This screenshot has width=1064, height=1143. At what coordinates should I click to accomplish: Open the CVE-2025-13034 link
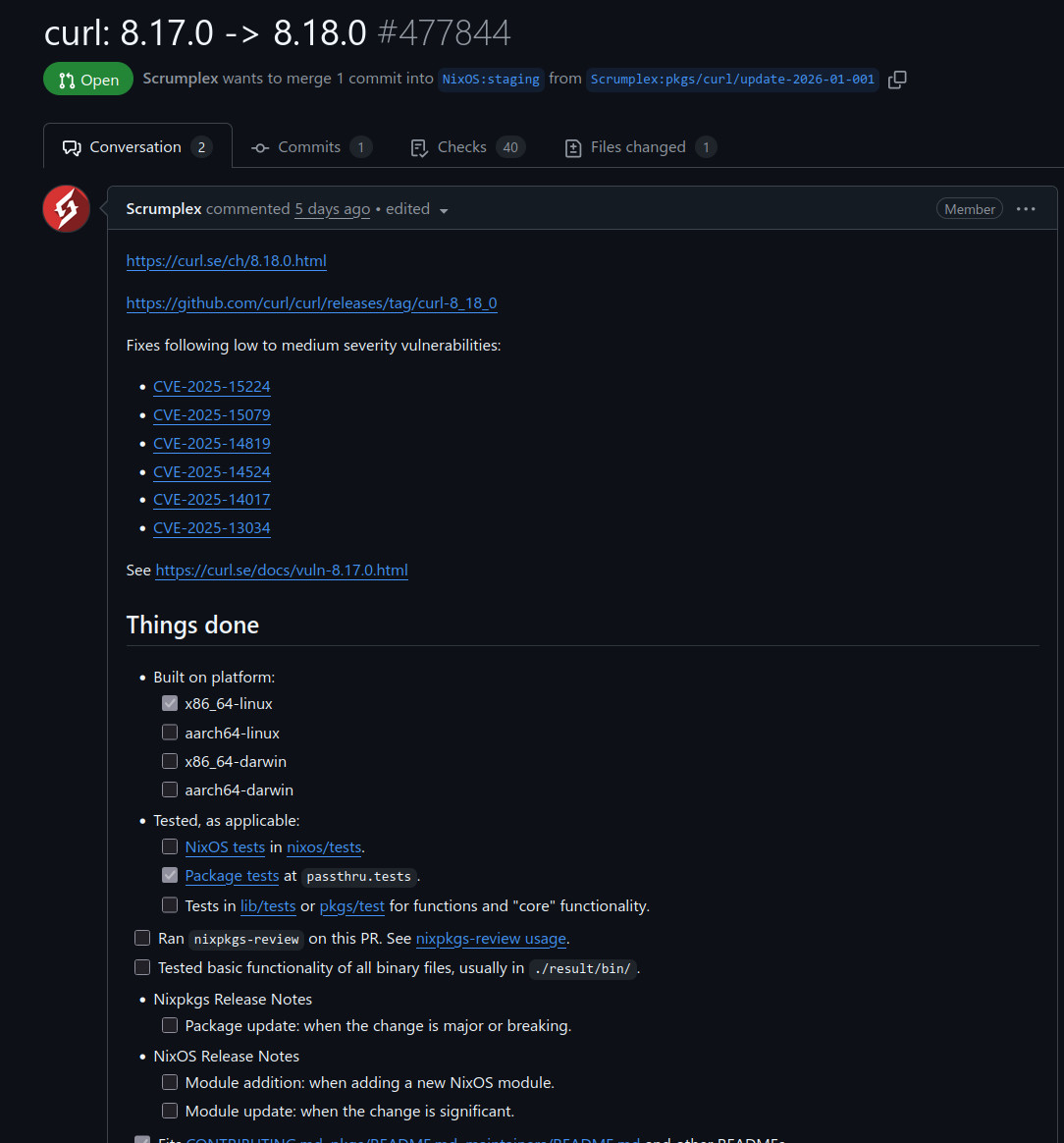click(211, 527)
